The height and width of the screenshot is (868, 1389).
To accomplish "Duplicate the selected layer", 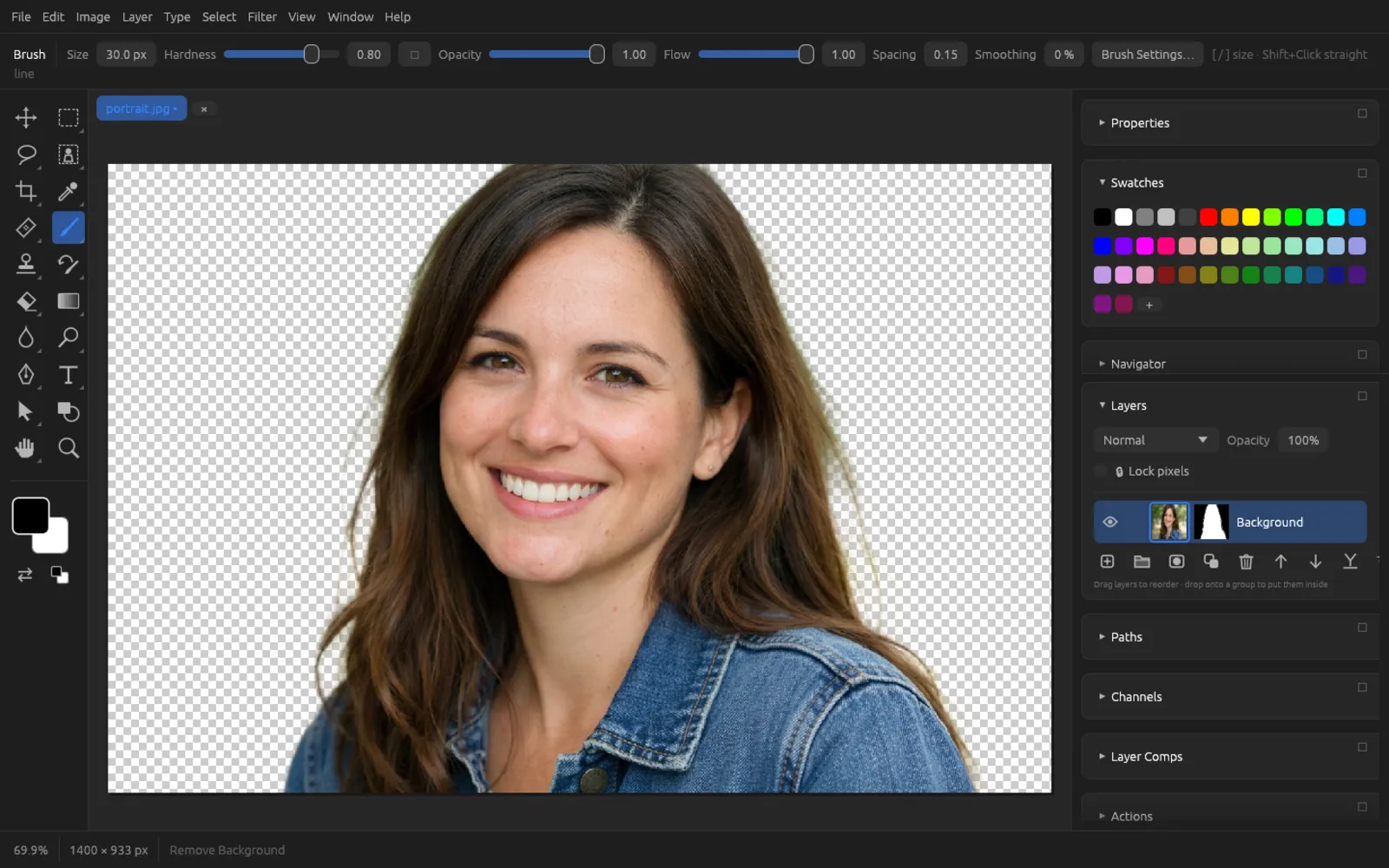I will (x=1211, y=562).
